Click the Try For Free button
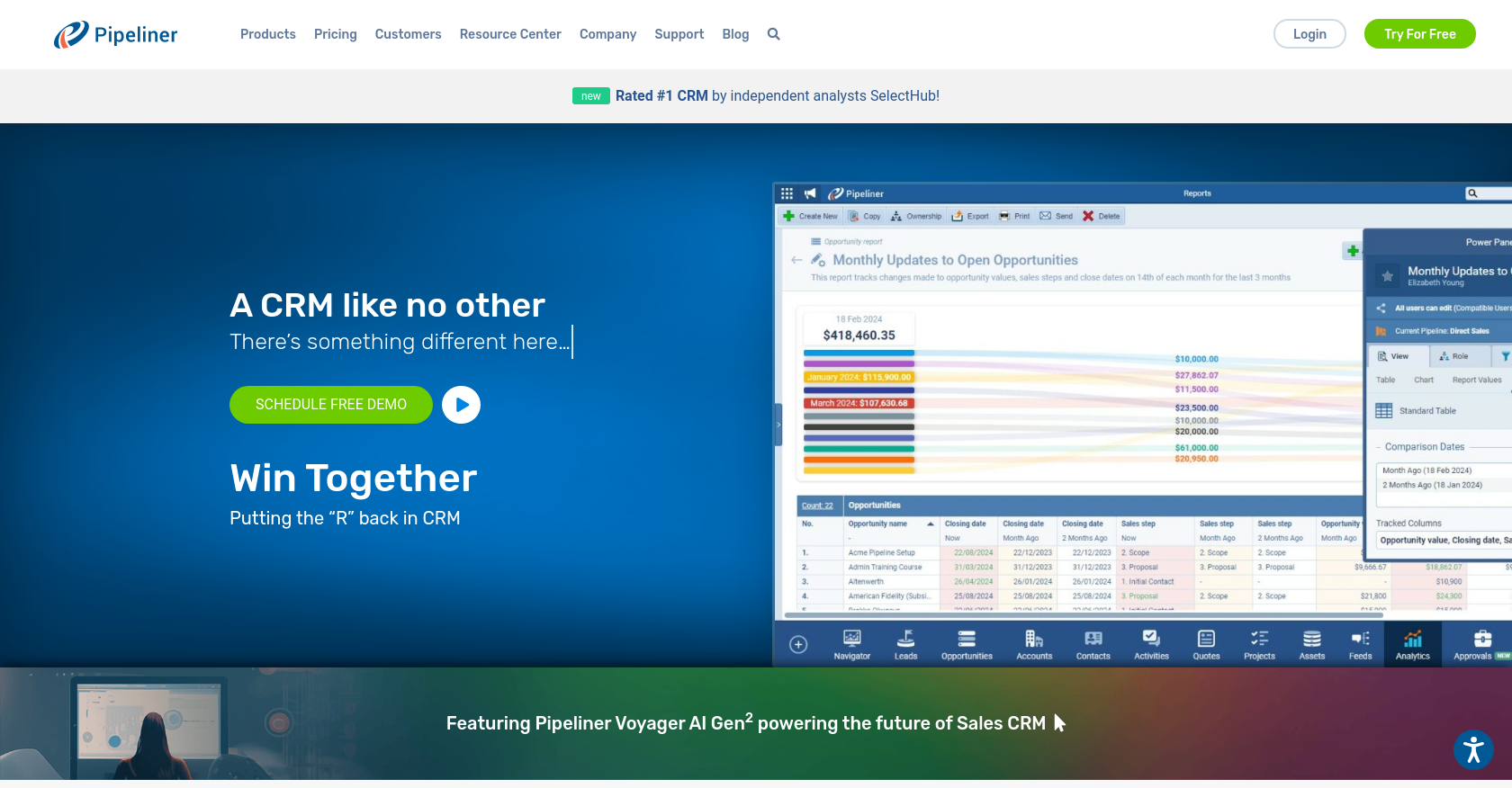Image resolution: width=1512 pixels, height=788 pixels. pyautogui.click(x=1419, y=34)
